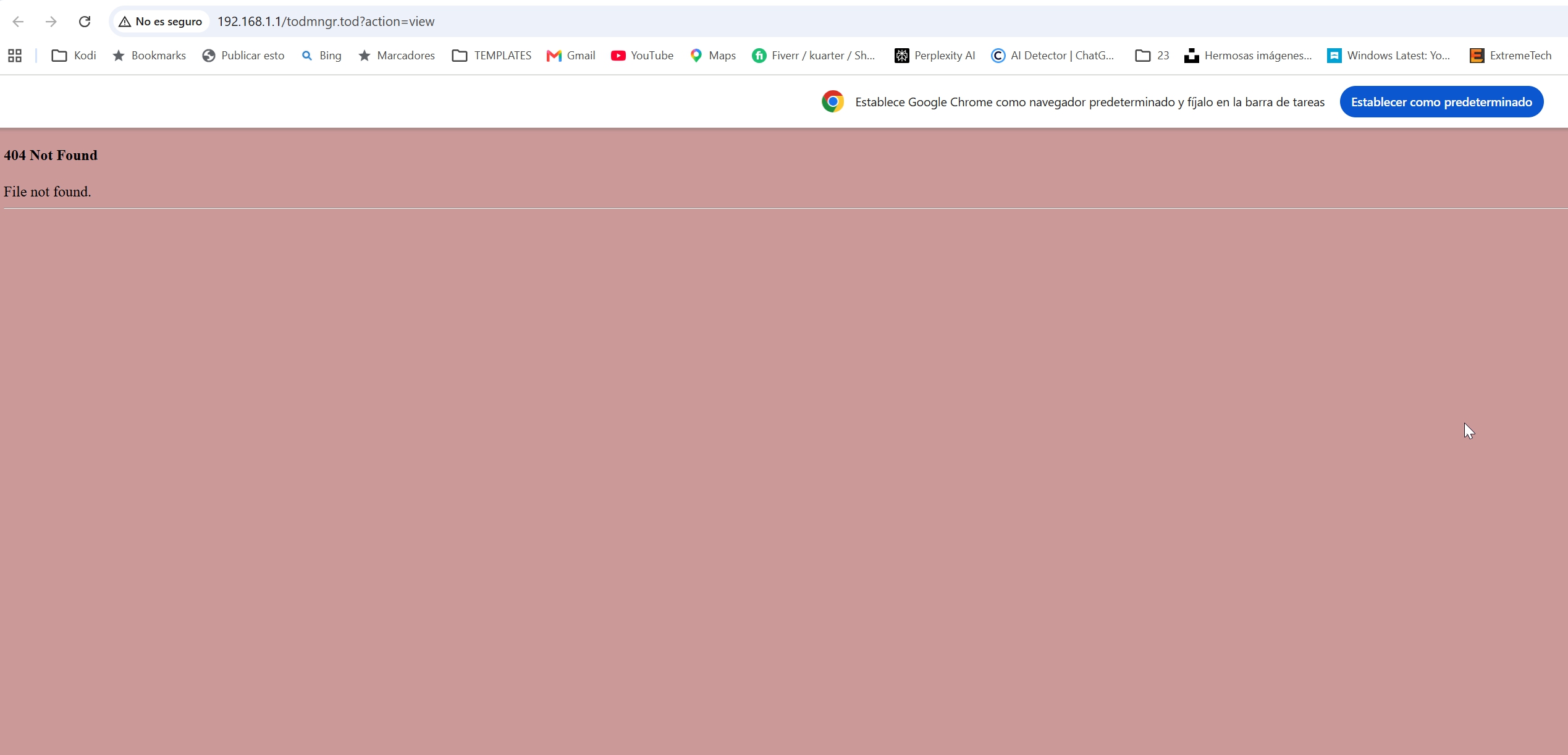1568x755 pixels.
Task: Expand the TEMPLATES bookmarks folder
Action: click(x=492, y=56)
